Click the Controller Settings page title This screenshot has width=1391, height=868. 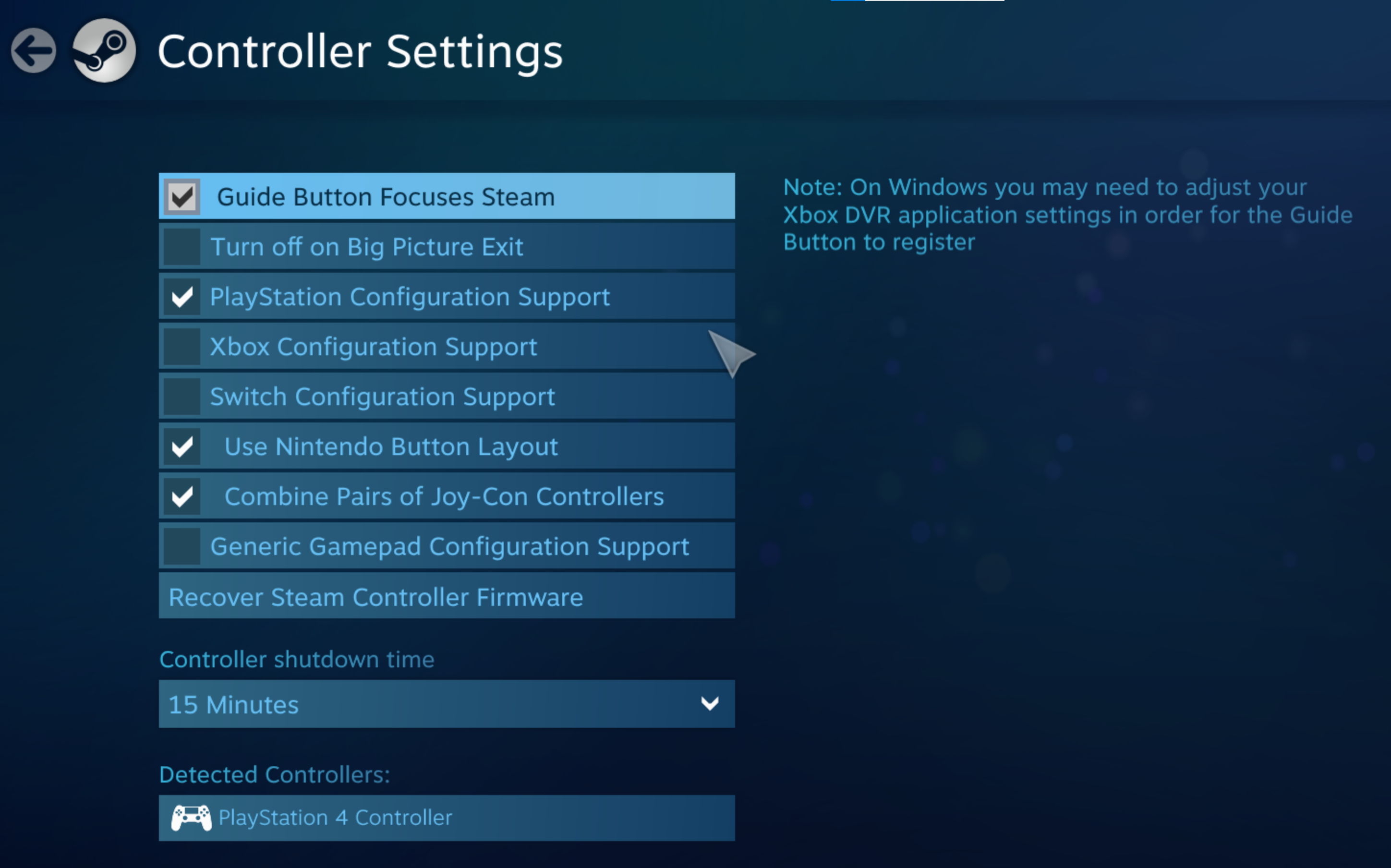tap(360, 52)
